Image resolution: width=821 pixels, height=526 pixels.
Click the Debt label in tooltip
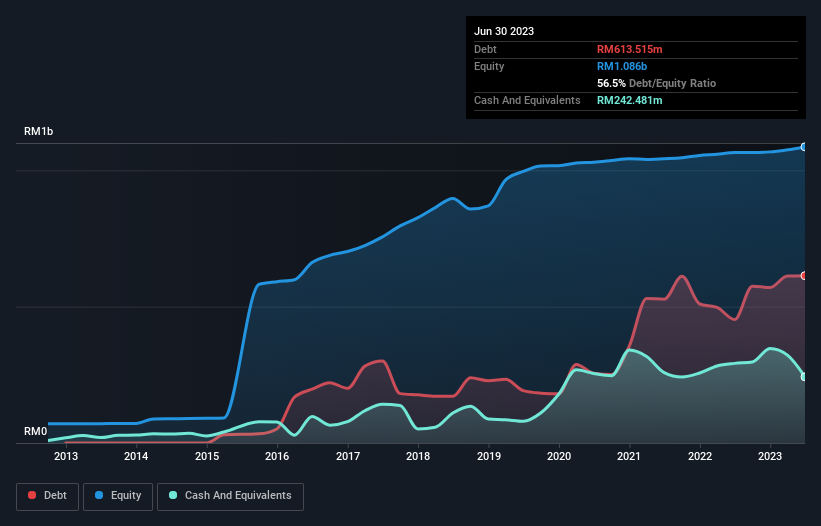[485, 49]
